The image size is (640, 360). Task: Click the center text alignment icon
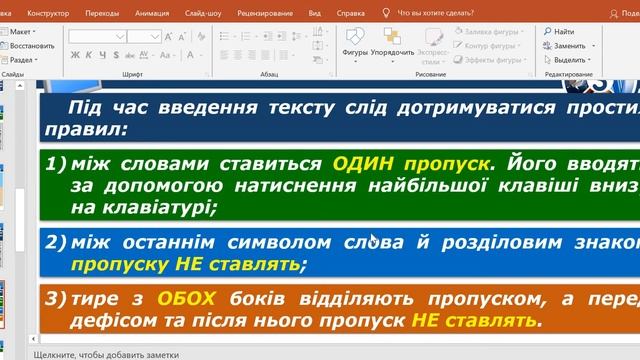click(x=238, y=55)
